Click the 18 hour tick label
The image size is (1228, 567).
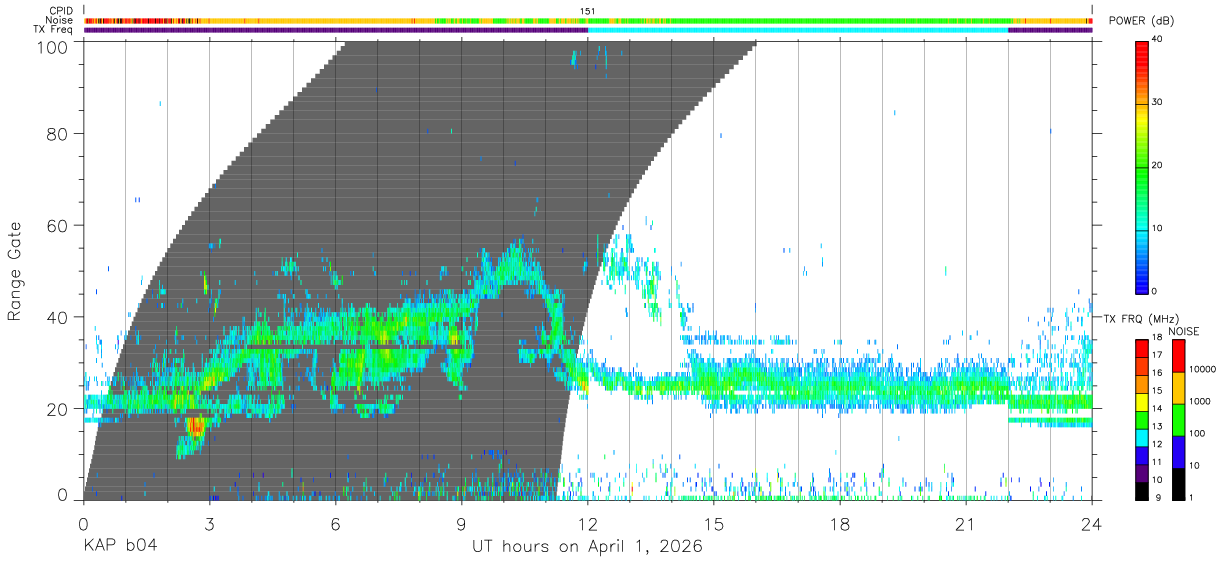[840, 523]
